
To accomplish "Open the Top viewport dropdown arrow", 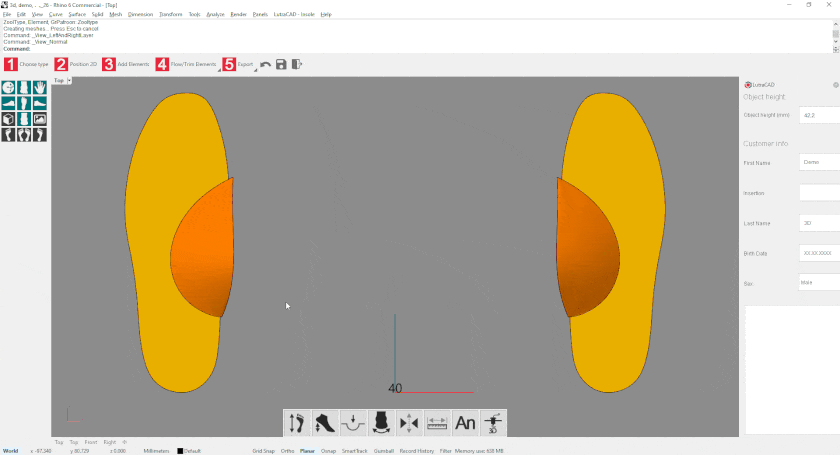I will coord(69,80).
